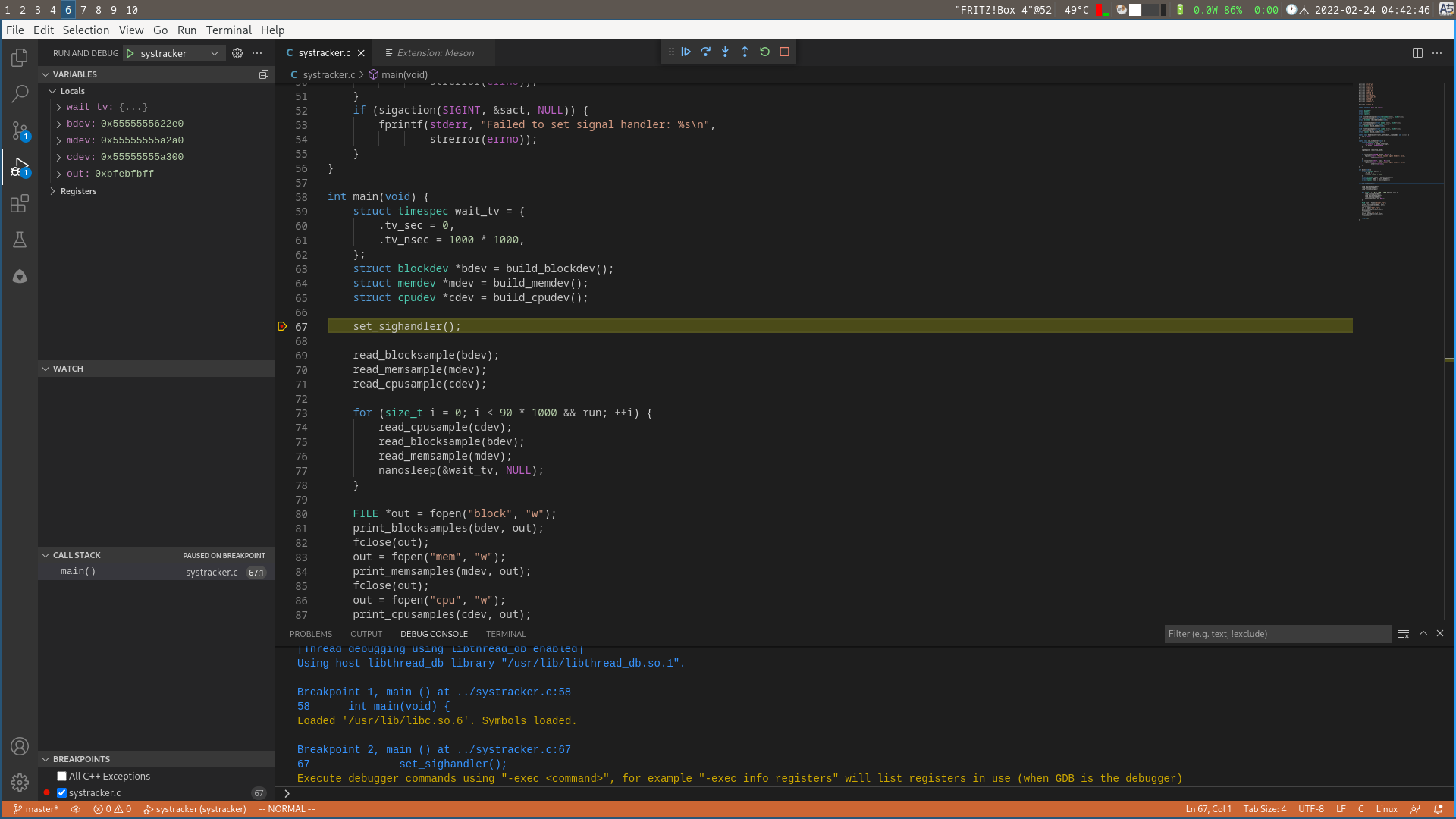1456x819 pixels.
Task: Toggle All C++ Exceptions breakpoint checkbox
Action: coord(62,777)
